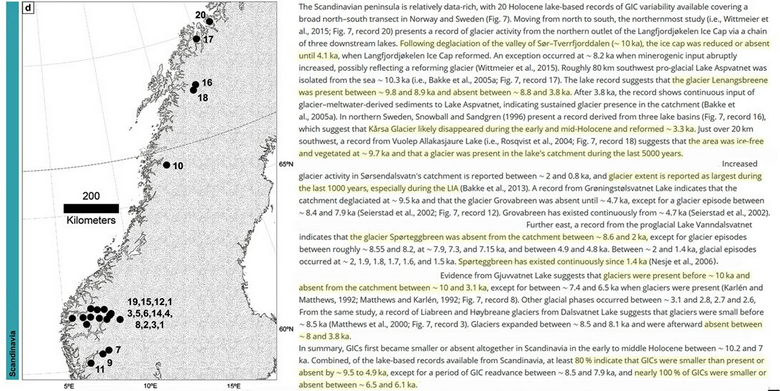Click the panel label 'd' box
780x391 pixels.
click(28, 8)
